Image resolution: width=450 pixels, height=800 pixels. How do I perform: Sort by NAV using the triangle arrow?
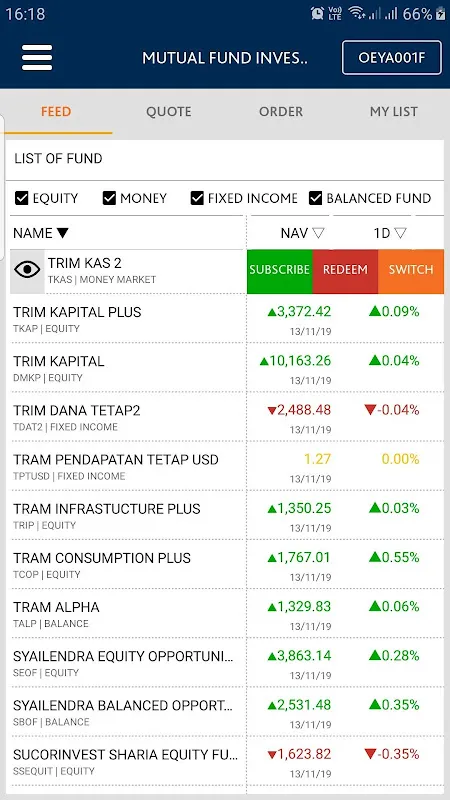click(x=318, y=233)
